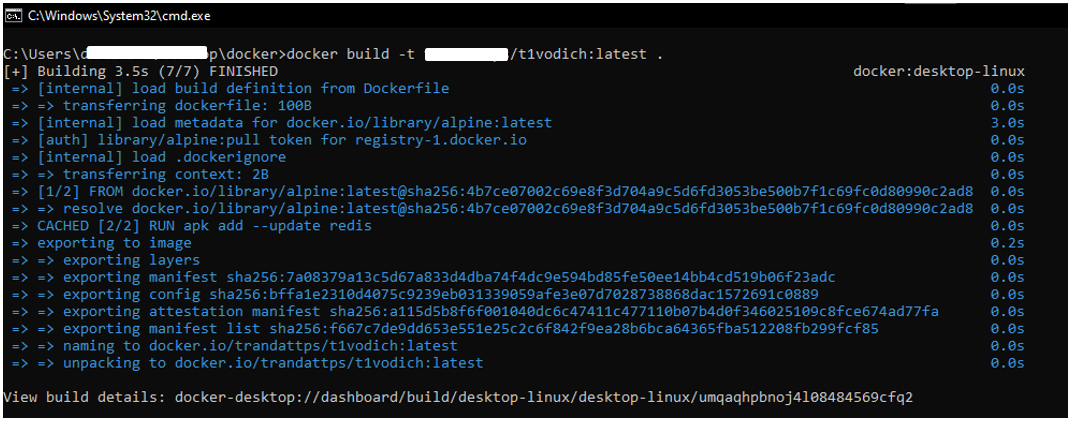The height and width of the screenshot is (422, 1073).
Task: Click the C:\Windows\System32\cmd.exe window title
Action: (x=118, y=16)
